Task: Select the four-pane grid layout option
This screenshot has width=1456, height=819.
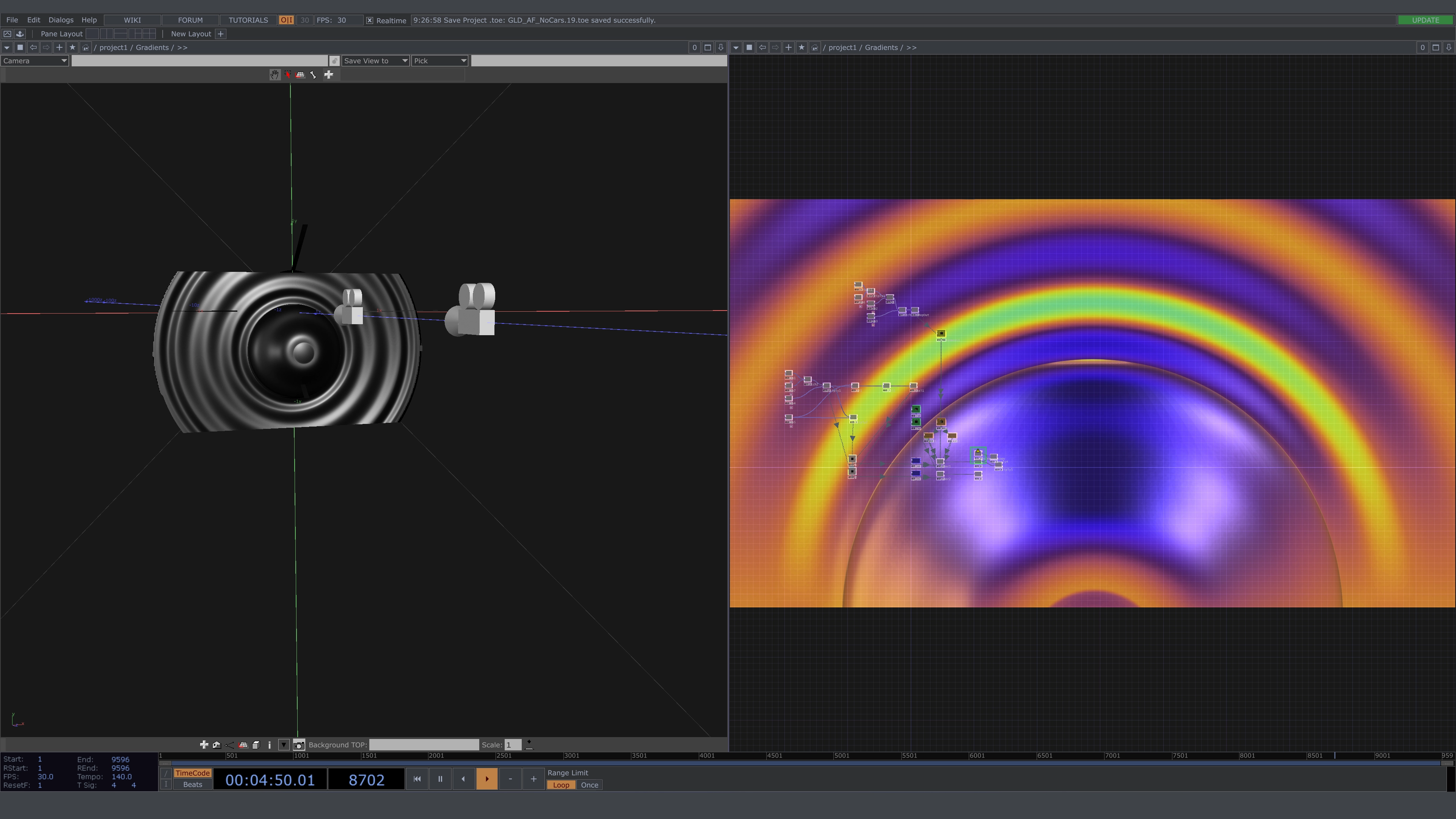Action: coord(149,34)
